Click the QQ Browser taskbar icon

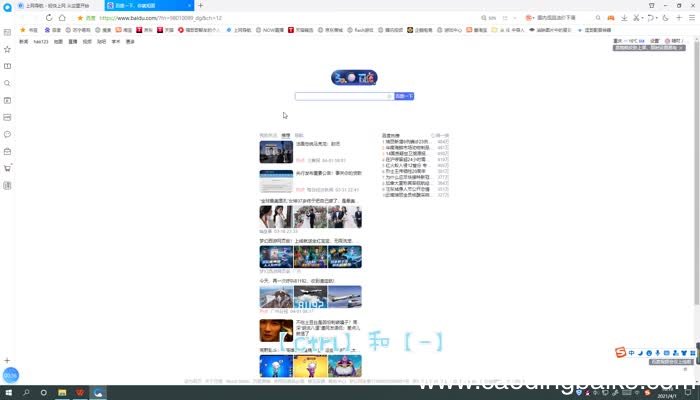click(x=98, y=392)
